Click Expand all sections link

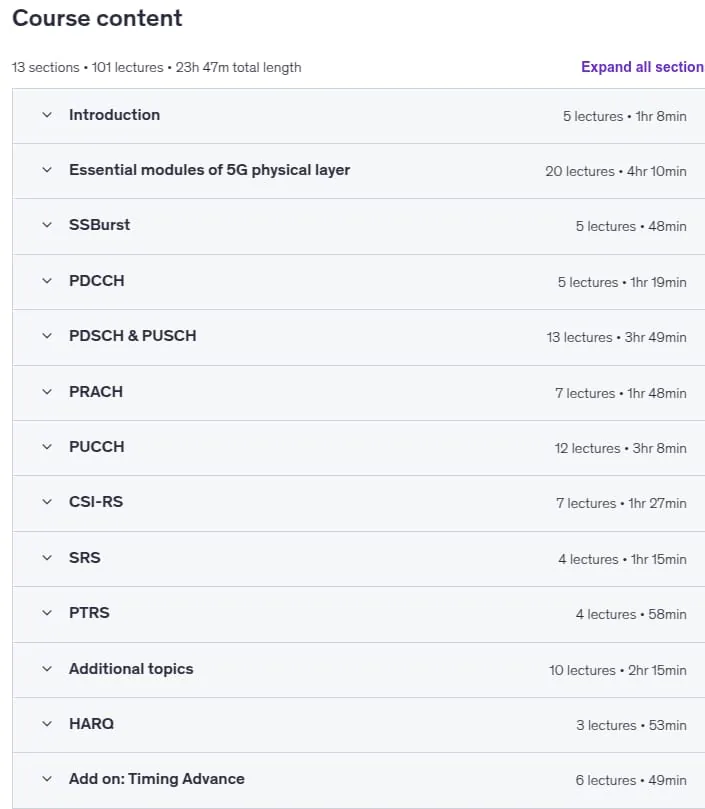(x=643, y=67)
